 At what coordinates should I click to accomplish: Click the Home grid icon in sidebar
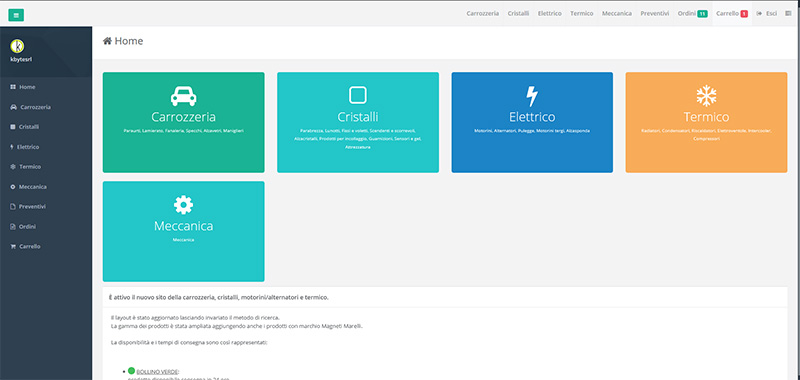click(13, 87)
